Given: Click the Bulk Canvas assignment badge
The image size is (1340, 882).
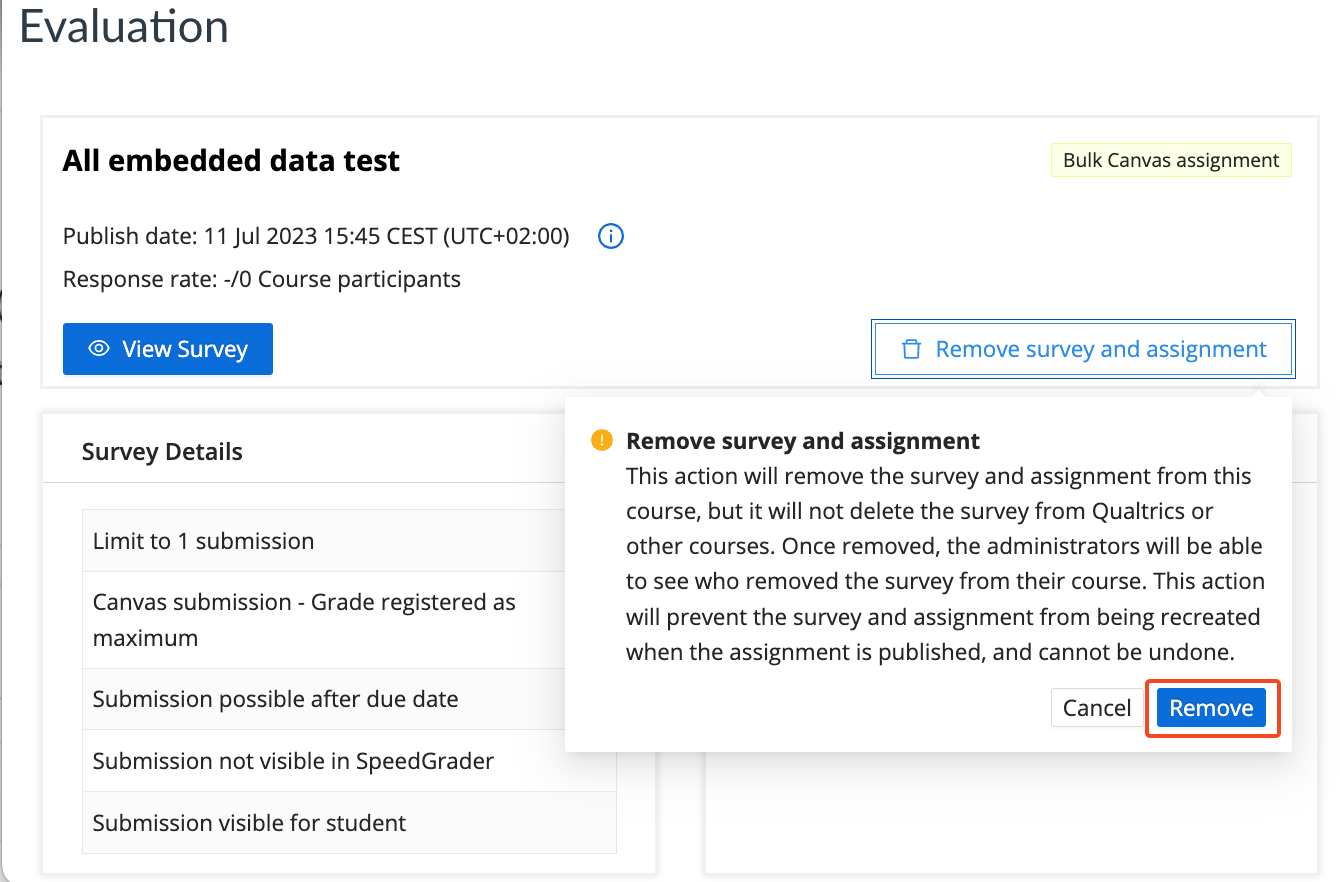Looking at the screenshot, I should pyautogui.click(x=1170, y=160).
